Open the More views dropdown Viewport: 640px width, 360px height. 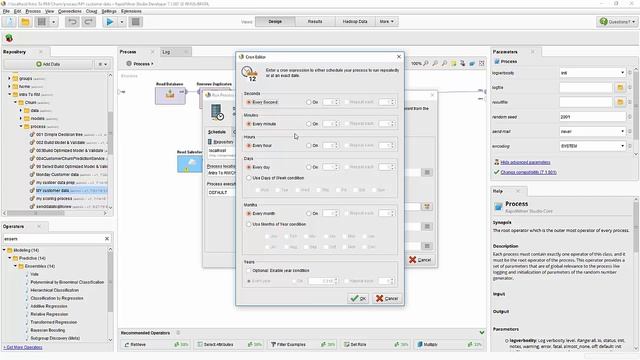pyautogui.click(x=386, y=22)
